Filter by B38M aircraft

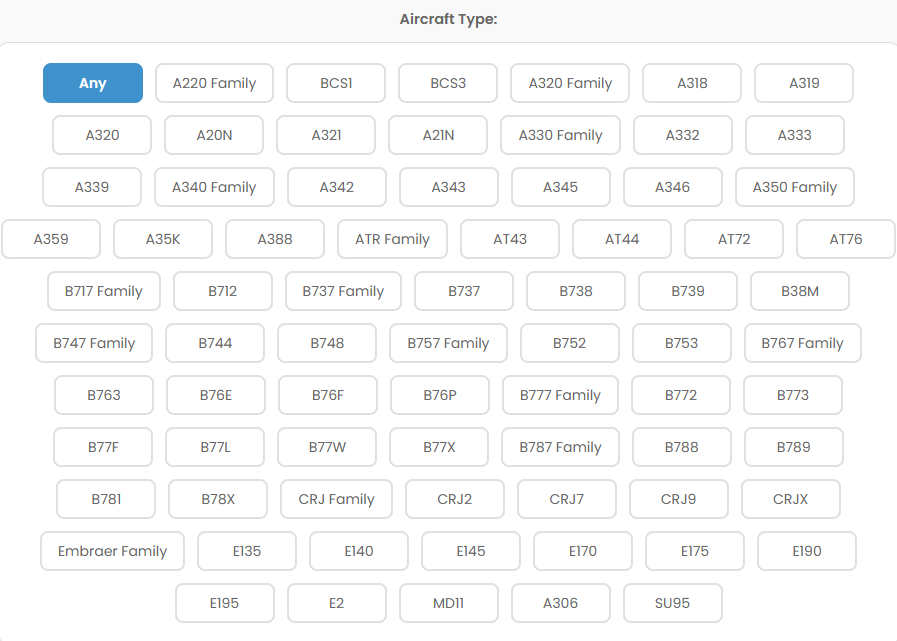point(799,291)
